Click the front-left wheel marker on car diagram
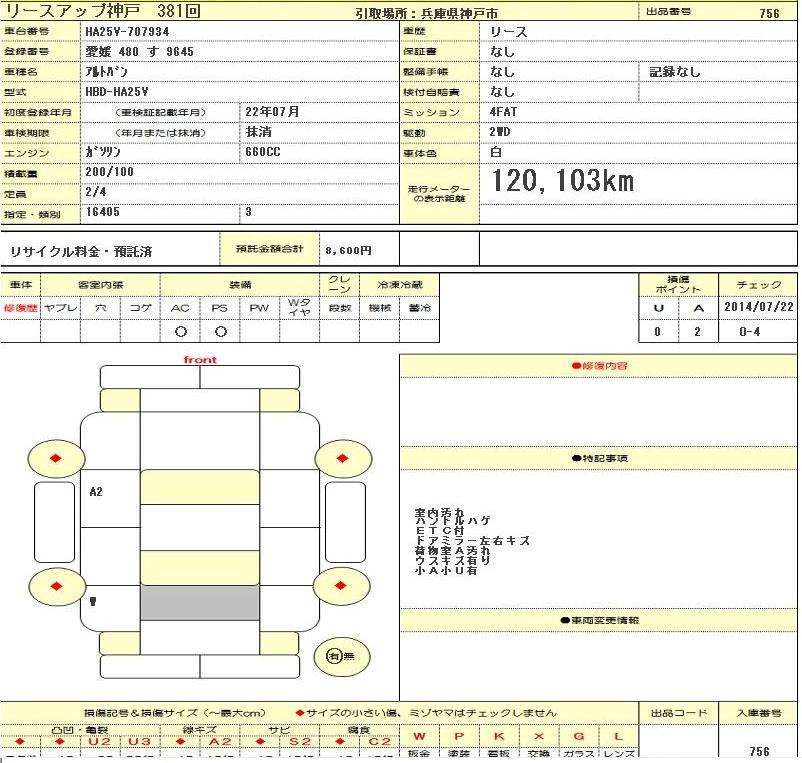 (x=55, y=458)
